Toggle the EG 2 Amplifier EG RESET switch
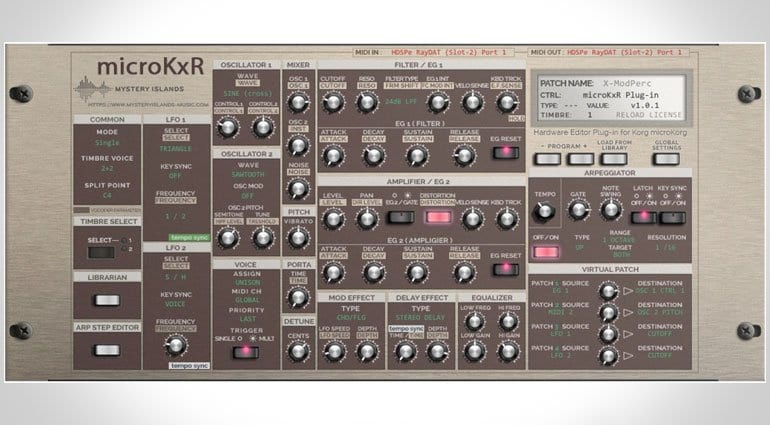 [505, 269]
